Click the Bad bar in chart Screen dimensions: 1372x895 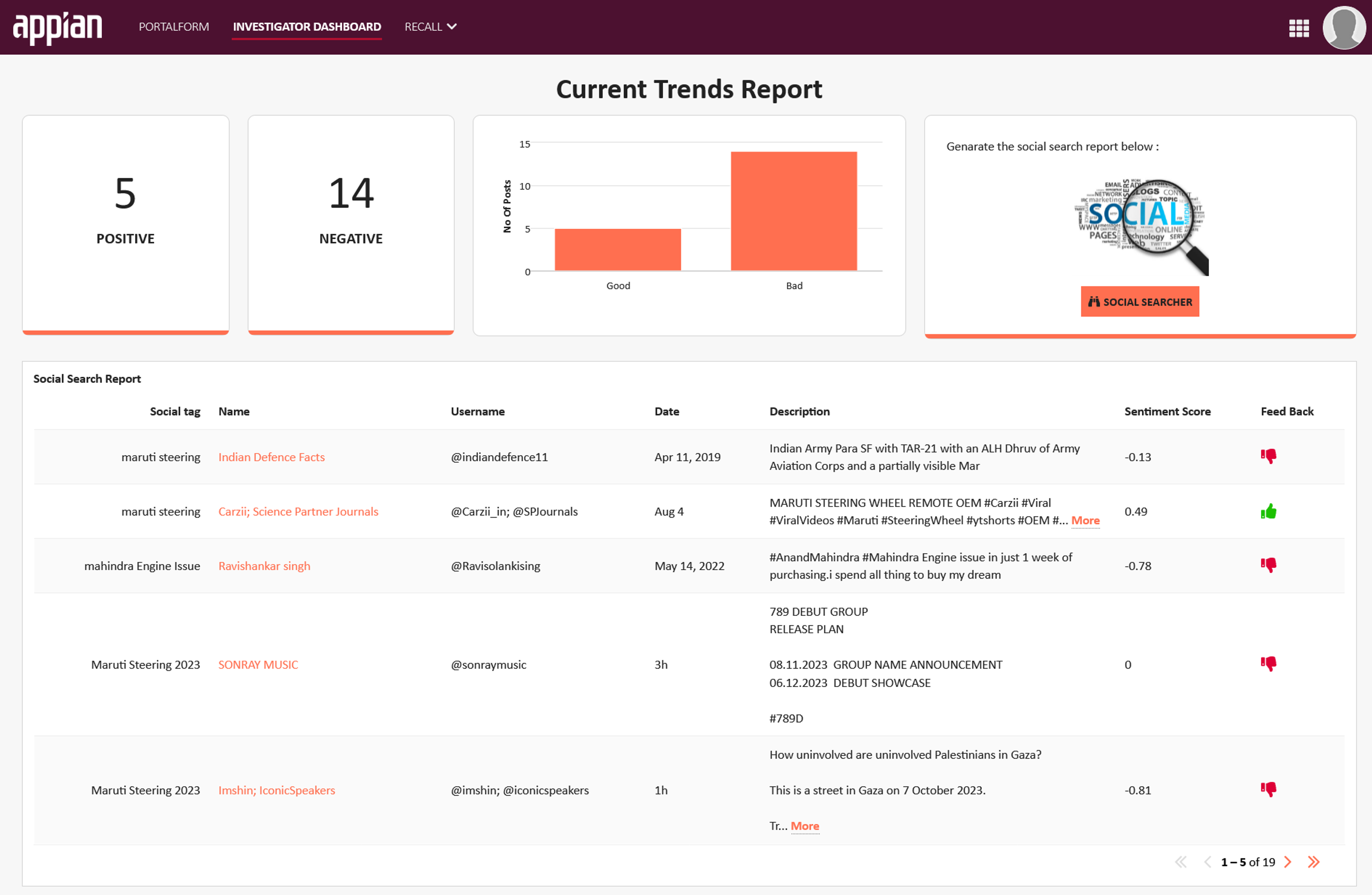[x=794, y=211]
